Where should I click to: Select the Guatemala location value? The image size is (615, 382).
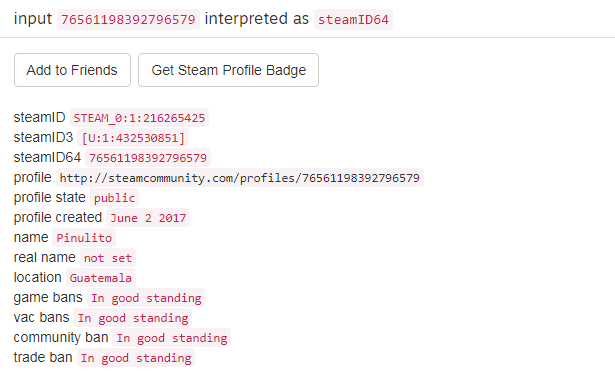coord(101,278)
